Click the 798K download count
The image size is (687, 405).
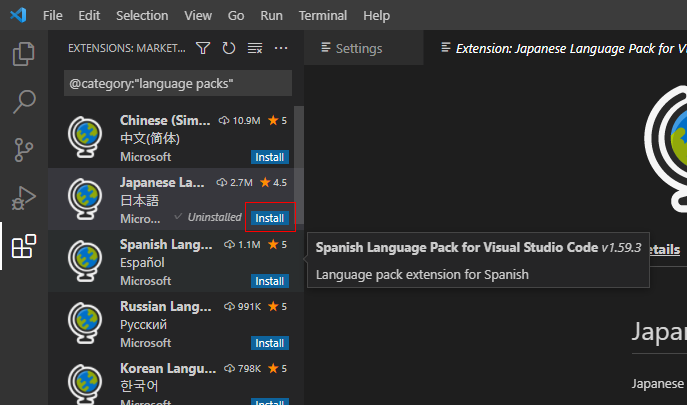tap(243, 369)
